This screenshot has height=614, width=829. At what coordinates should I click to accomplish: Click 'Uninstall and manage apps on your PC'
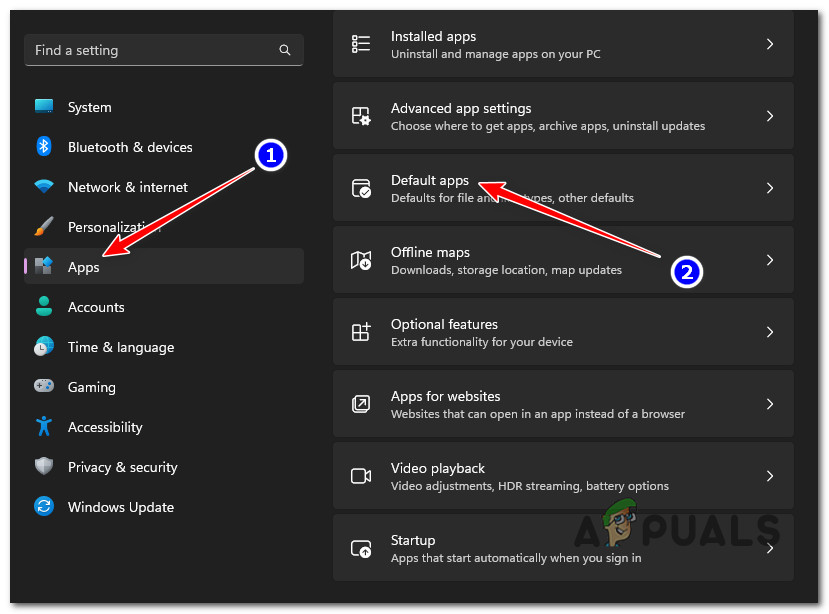click(x=495, y=54)
